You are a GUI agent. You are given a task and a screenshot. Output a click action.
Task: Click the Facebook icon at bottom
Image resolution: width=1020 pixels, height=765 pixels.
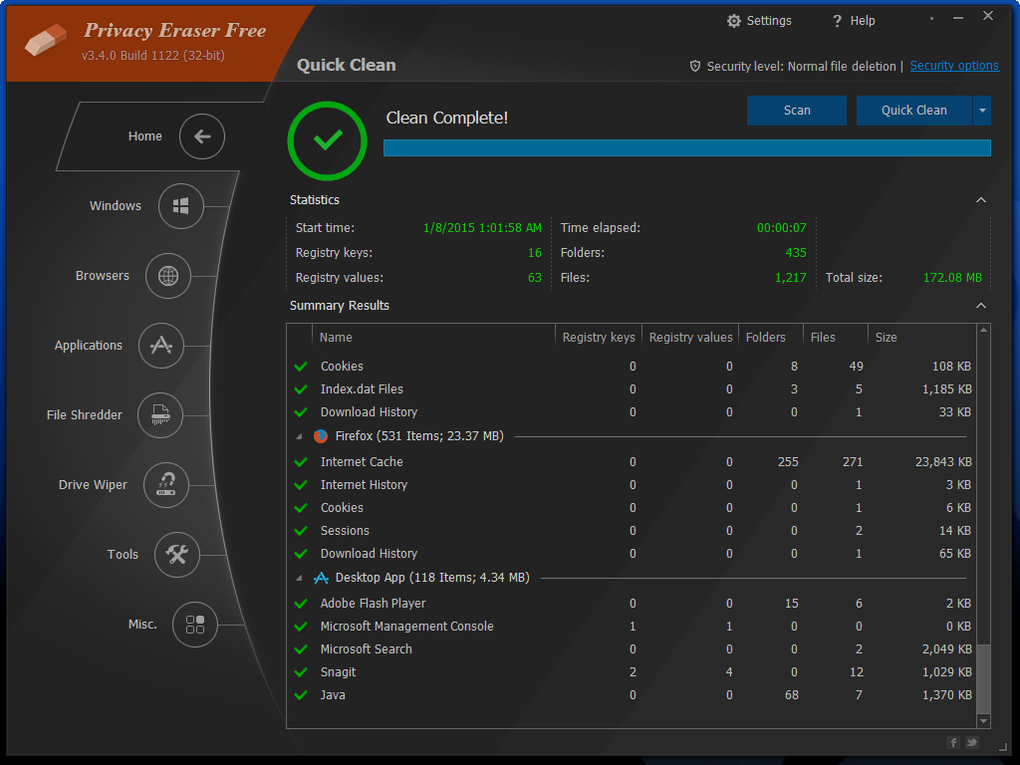coord(953,742)
